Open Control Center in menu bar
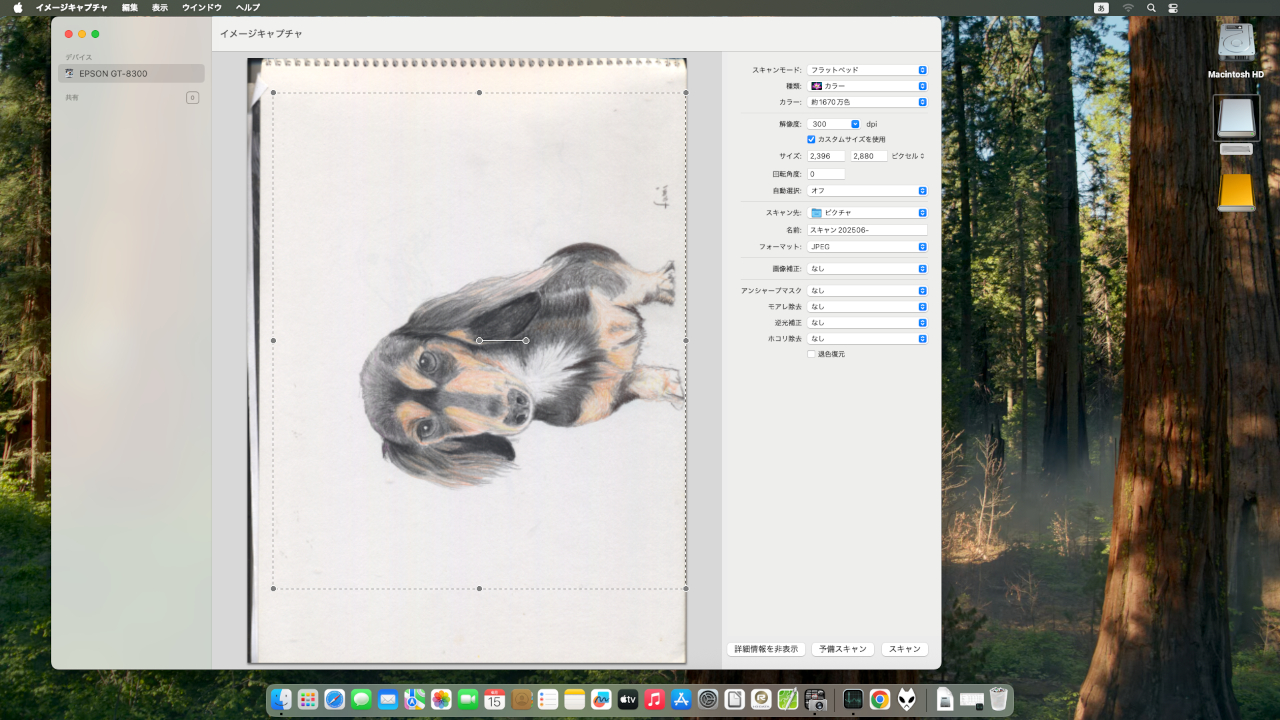This screenshot has height=720, width=1280. coord(1174,7)
